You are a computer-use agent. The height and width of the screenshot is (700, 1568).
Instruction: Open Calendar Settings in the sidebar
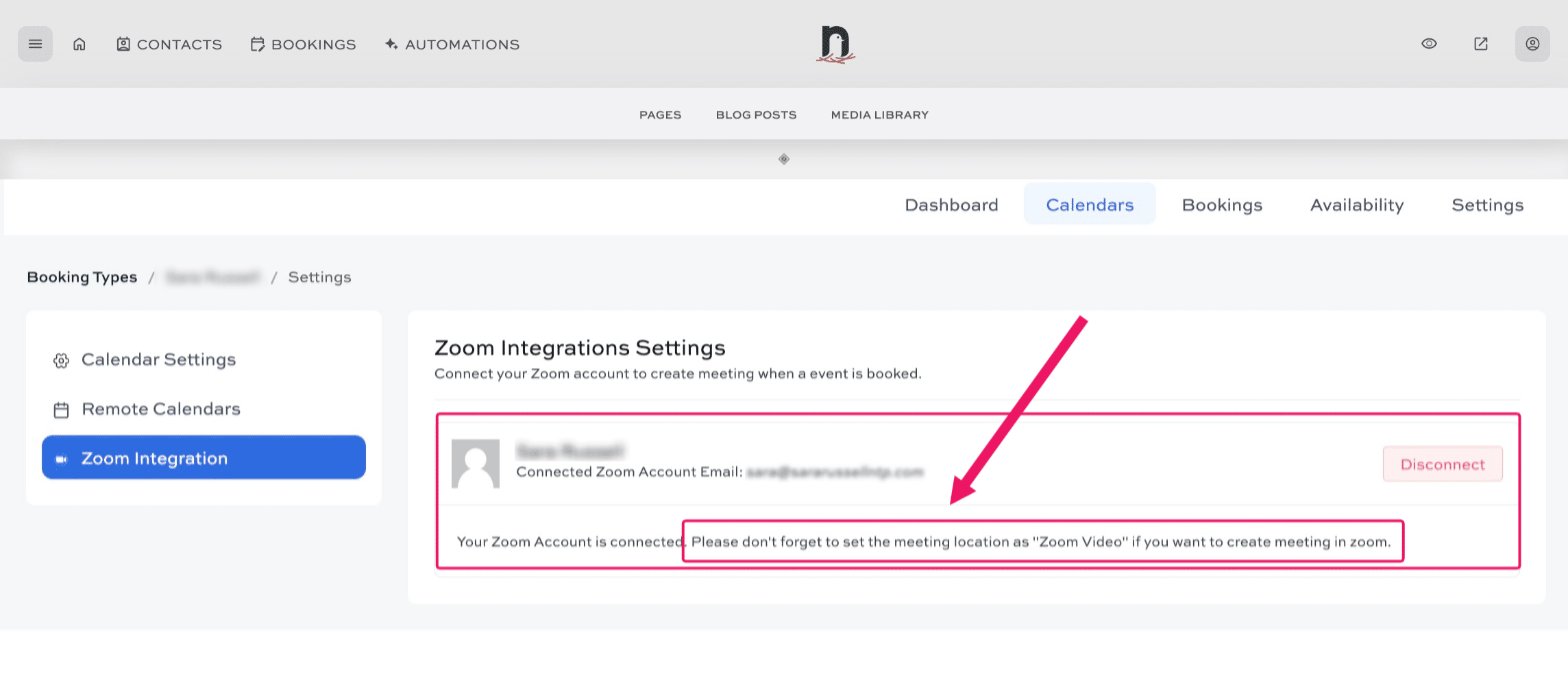158,360
